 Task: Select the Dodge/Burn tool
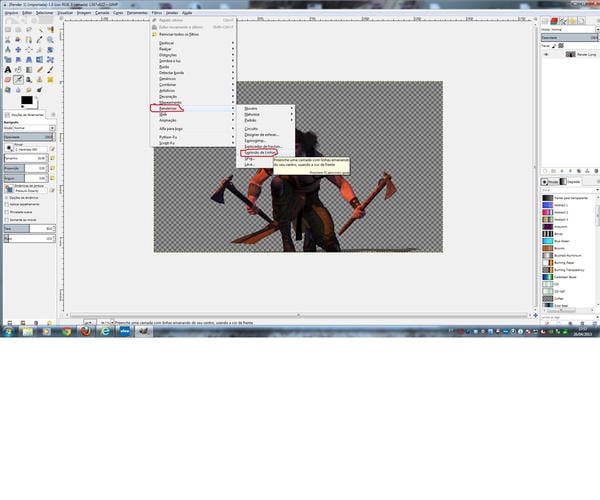(39, 90)
